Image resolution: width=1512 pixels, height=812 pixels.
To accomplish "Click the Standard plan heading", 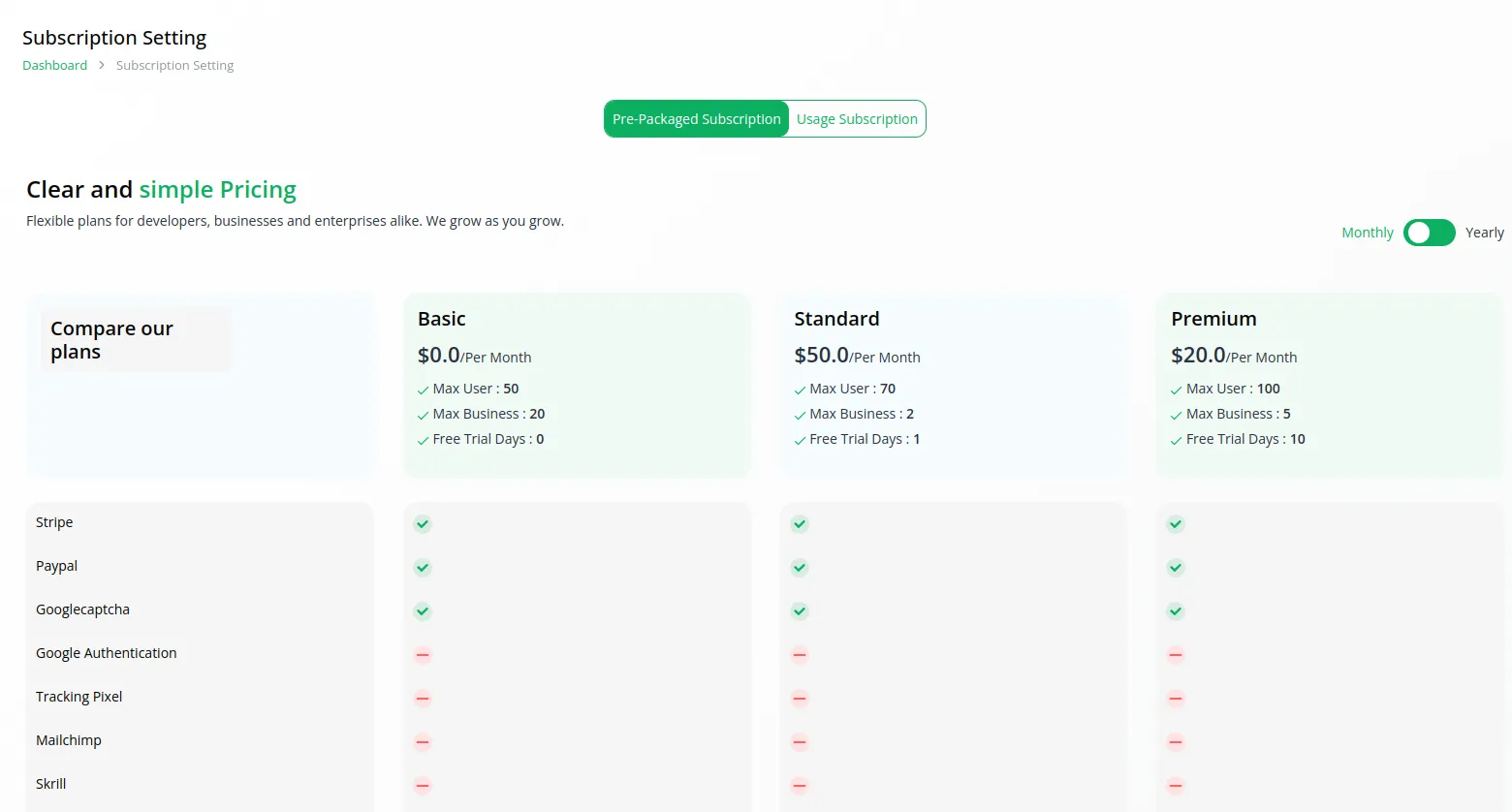I will tap(836, 319).
